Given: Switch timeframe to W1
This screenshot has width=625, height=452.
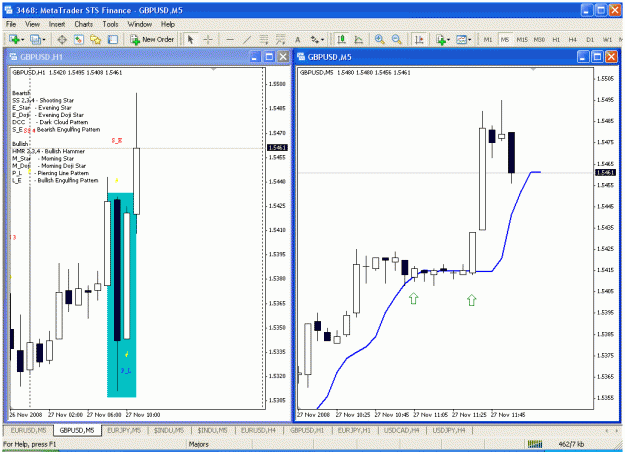Looking at the screenshot, I should click(607, 39).
